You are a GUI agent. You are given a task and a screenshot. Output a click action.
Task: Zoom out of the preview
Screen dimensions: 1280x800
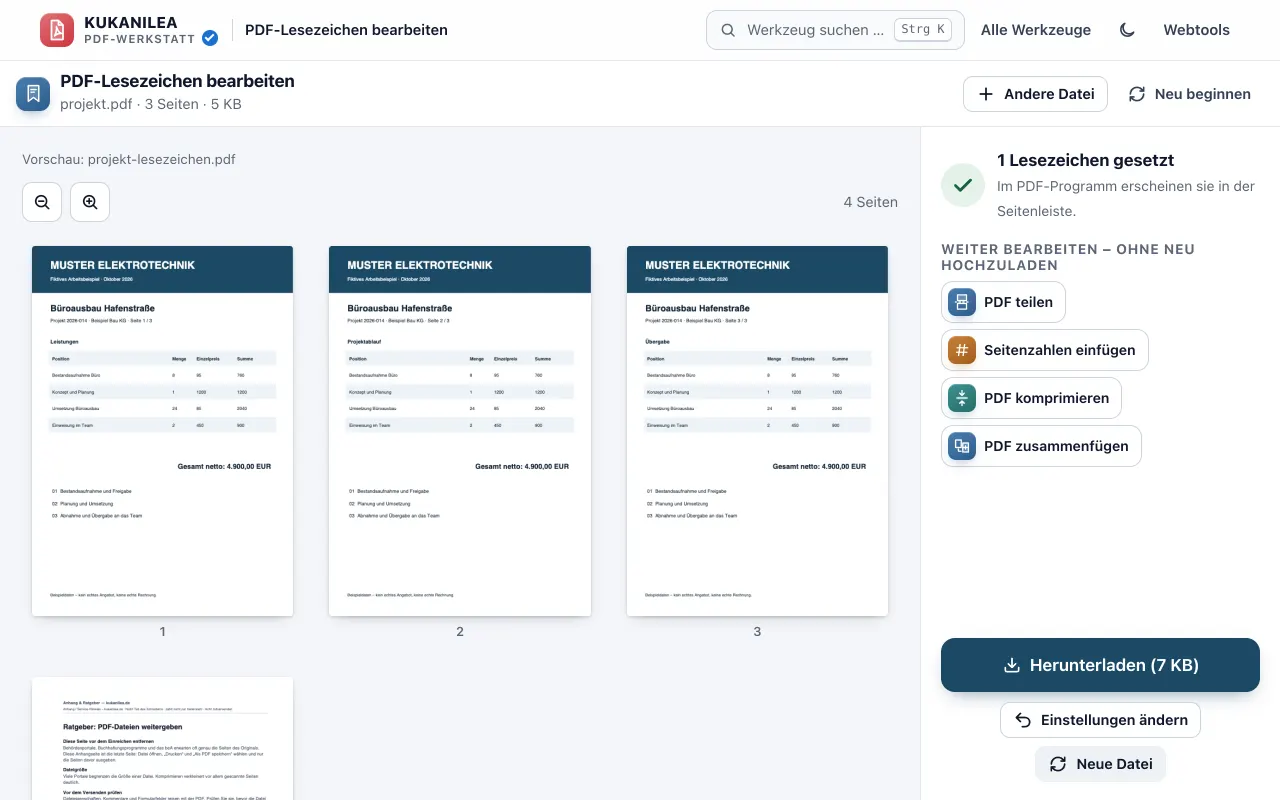point(42,202)
